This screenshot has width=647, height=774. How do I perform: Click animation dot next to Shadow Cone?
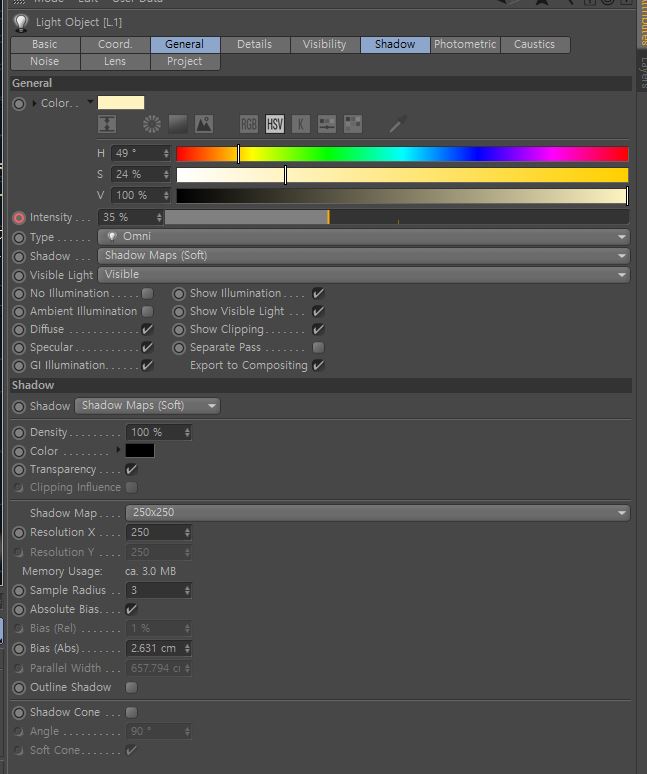point(19,712)
